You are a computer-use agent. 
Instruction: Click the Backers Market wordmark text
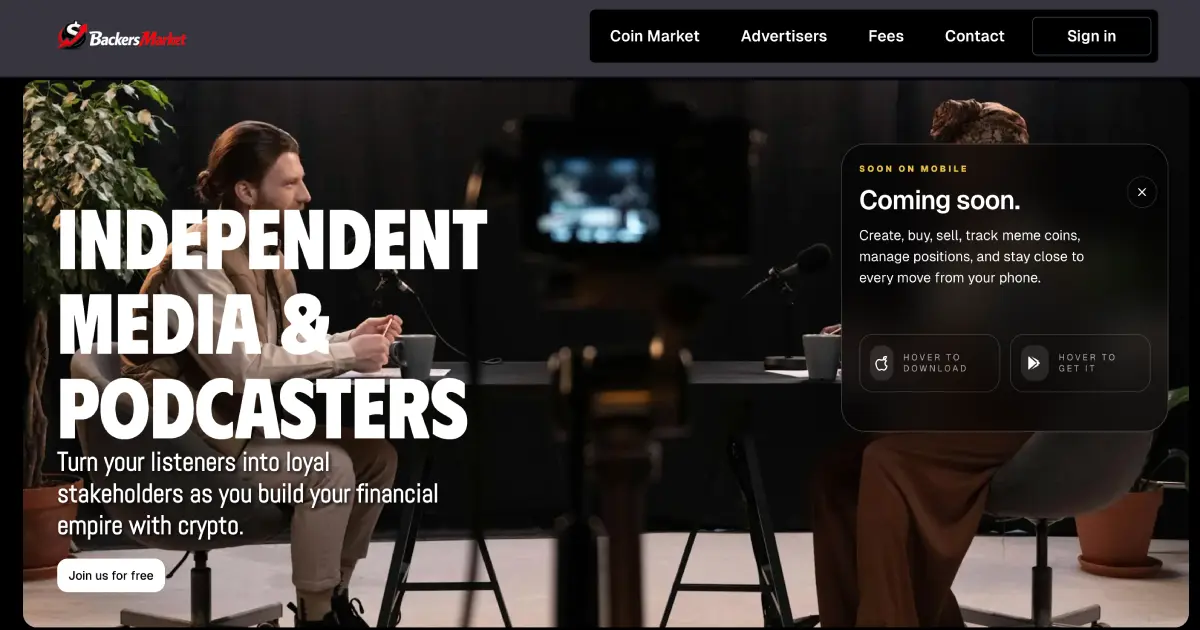[x=138, y=39]
